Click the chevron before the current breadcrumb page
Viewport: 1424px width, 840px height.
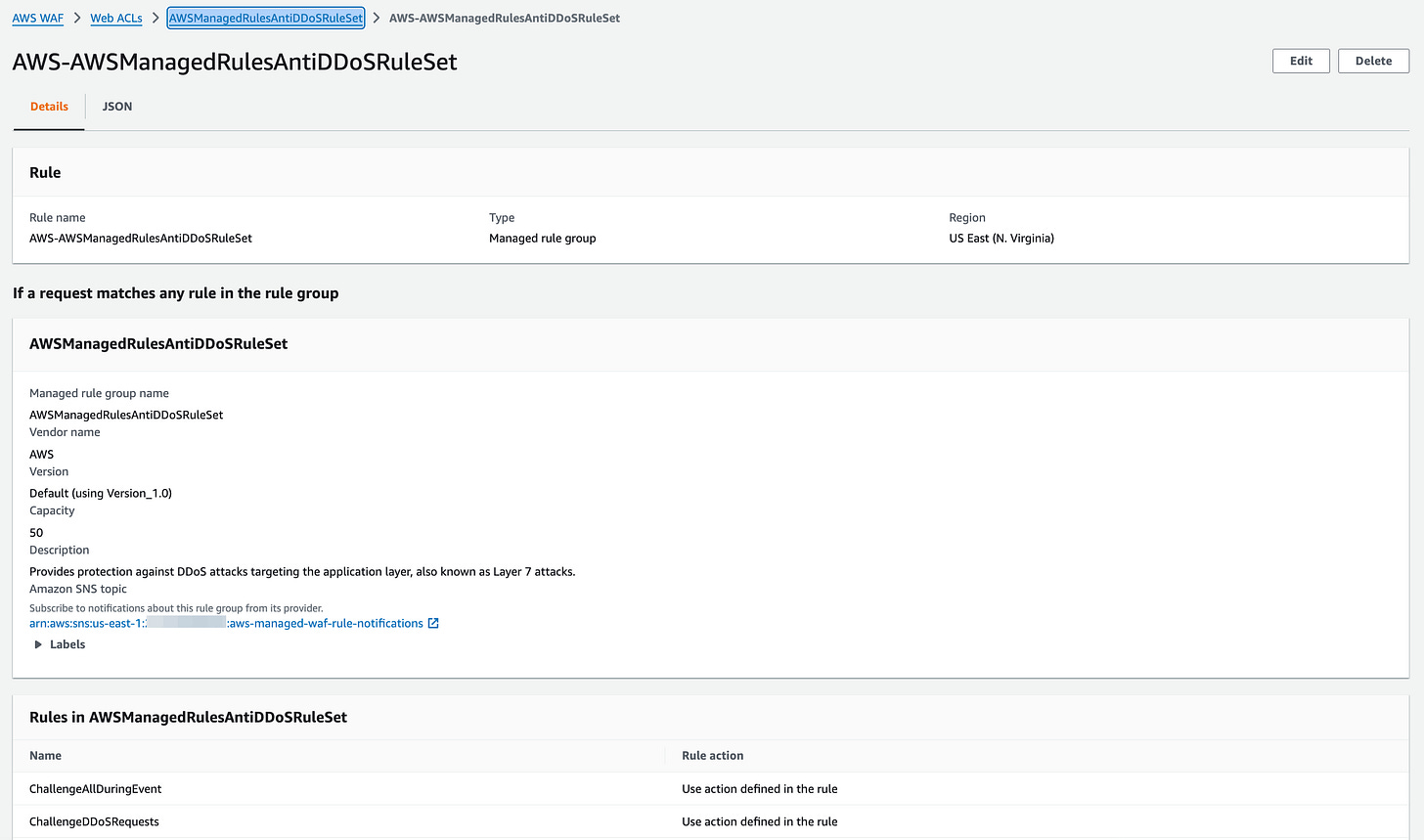tap(377, 18)
